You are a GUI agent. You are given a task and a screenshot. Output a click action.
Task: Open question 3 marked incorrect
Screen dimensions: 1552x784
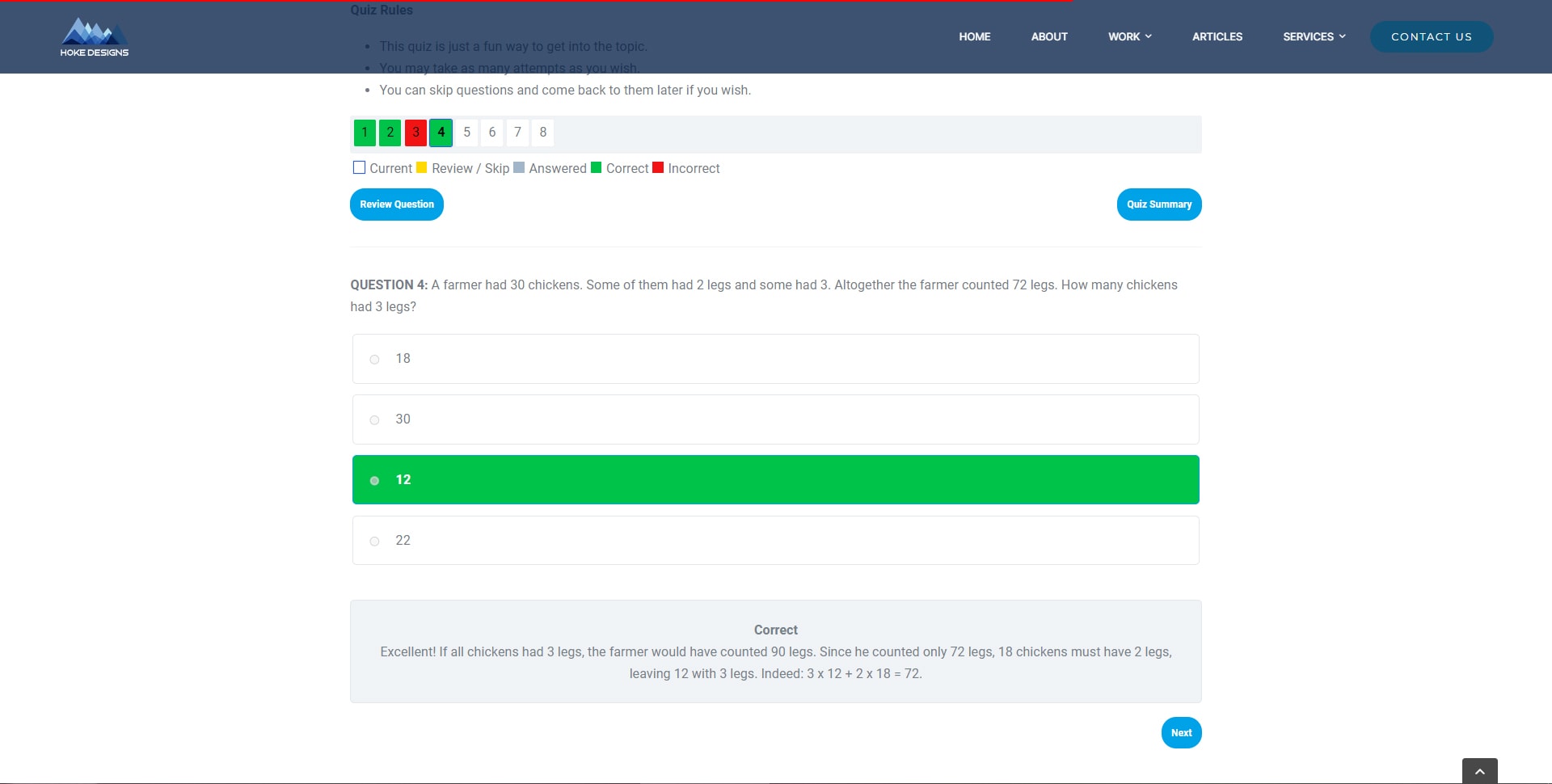(x=415, y=133)
